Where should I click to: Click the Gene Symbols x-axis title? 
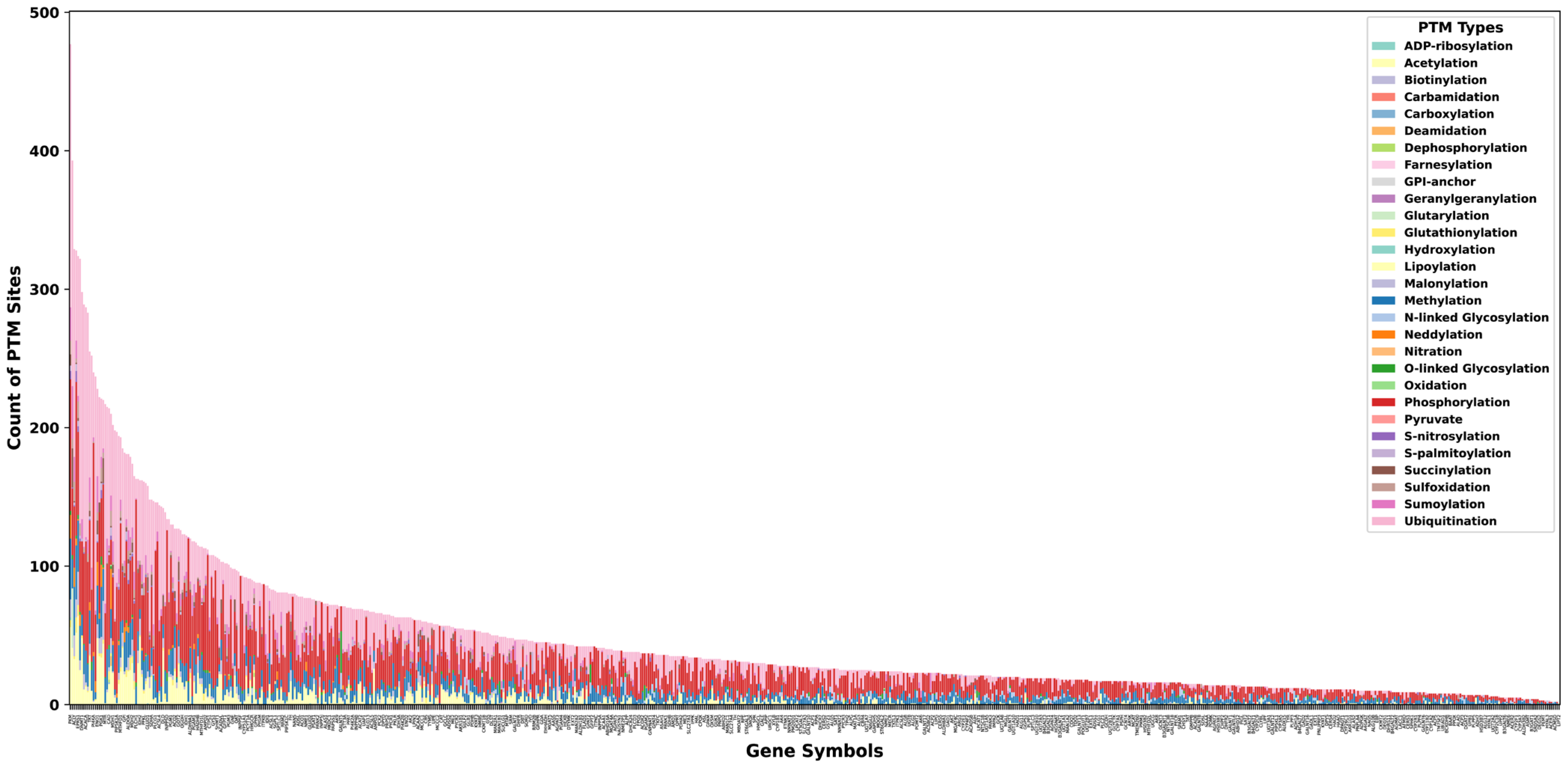pyautogui.click(x=814, y=751)
